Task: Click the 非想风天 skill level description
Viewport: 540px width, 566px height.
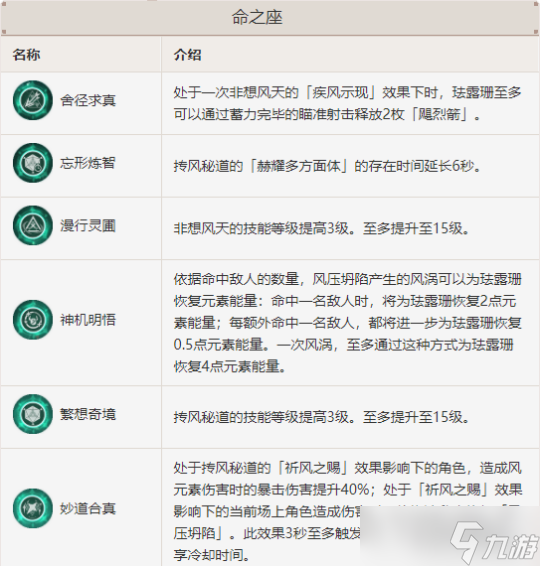Action: point(321,228)
